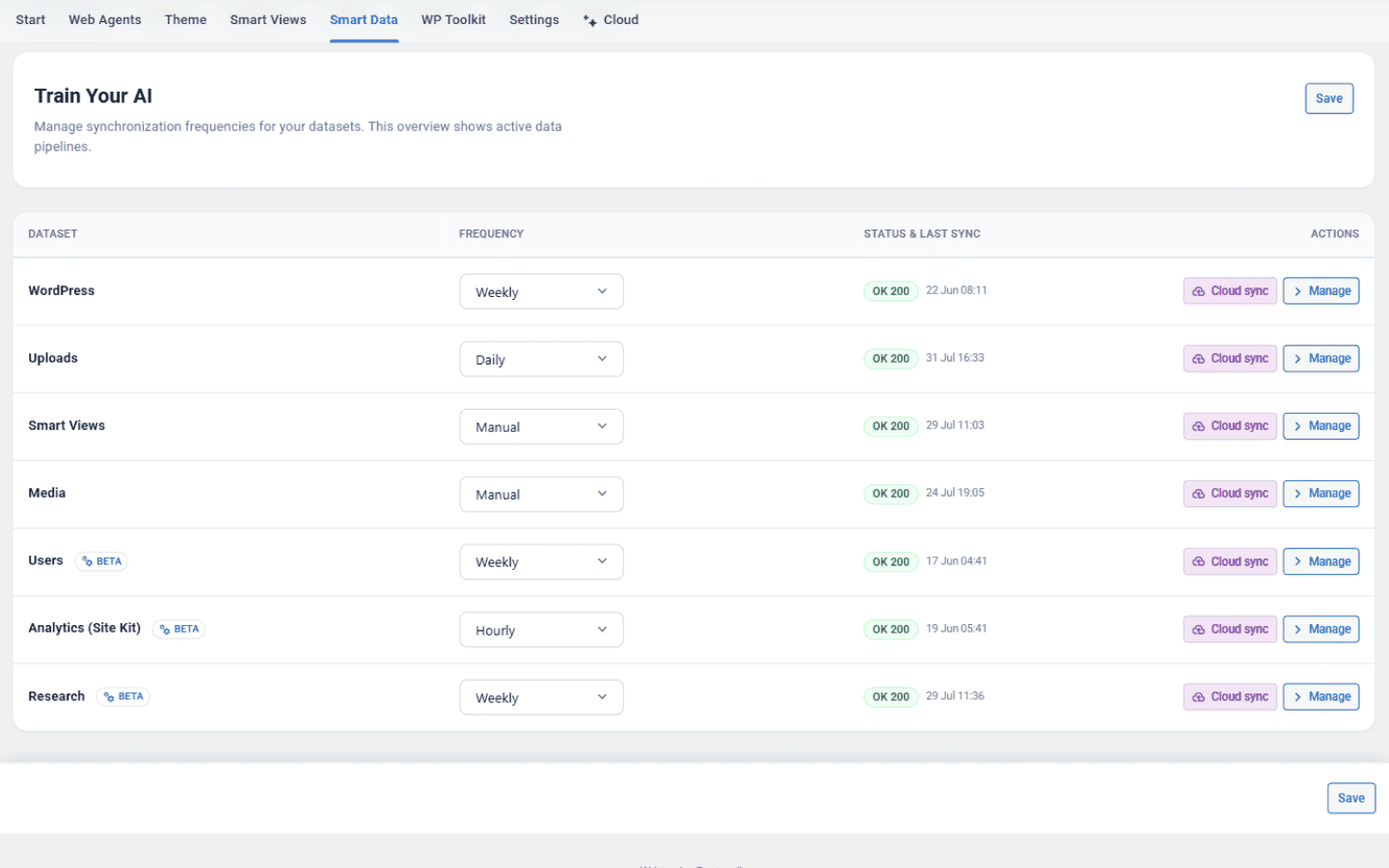Click Cloud sync for the WordPress dataset

tap(1230, 291)
